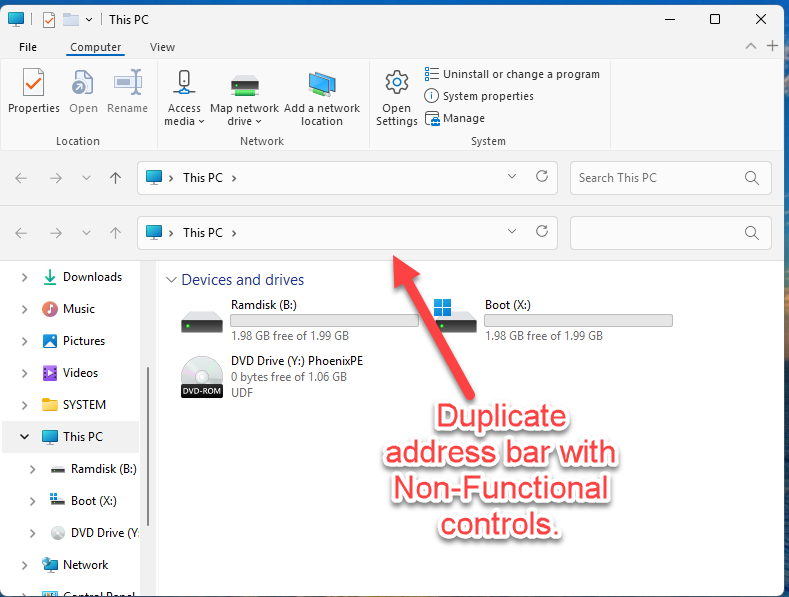Open the File menu
The width and height of the screenshot is (789, 597).
click(28, 47)
